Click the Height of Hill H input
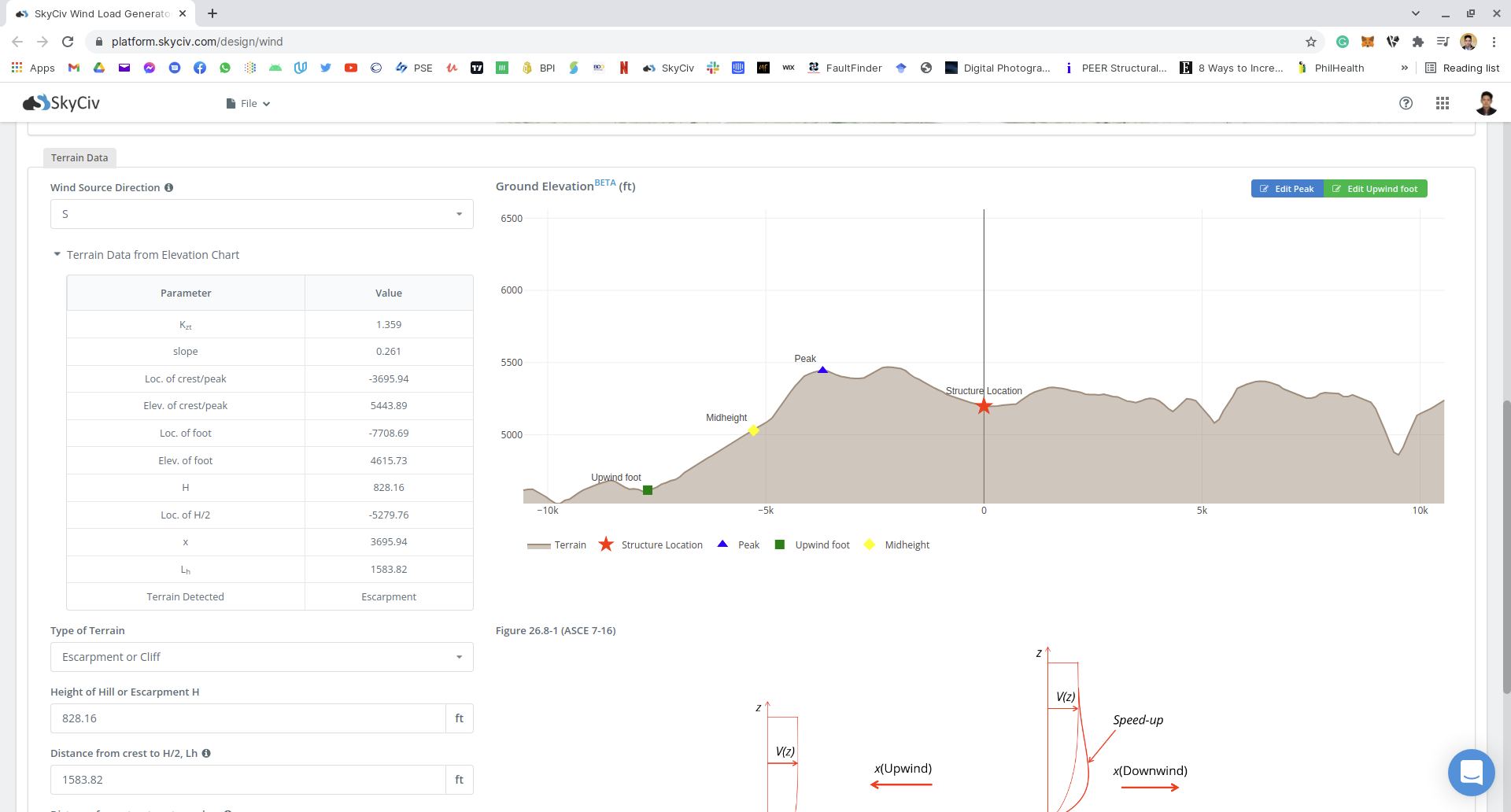This screenshot has width=1511, height=812. pyautogui.click(x=248, y=718)
